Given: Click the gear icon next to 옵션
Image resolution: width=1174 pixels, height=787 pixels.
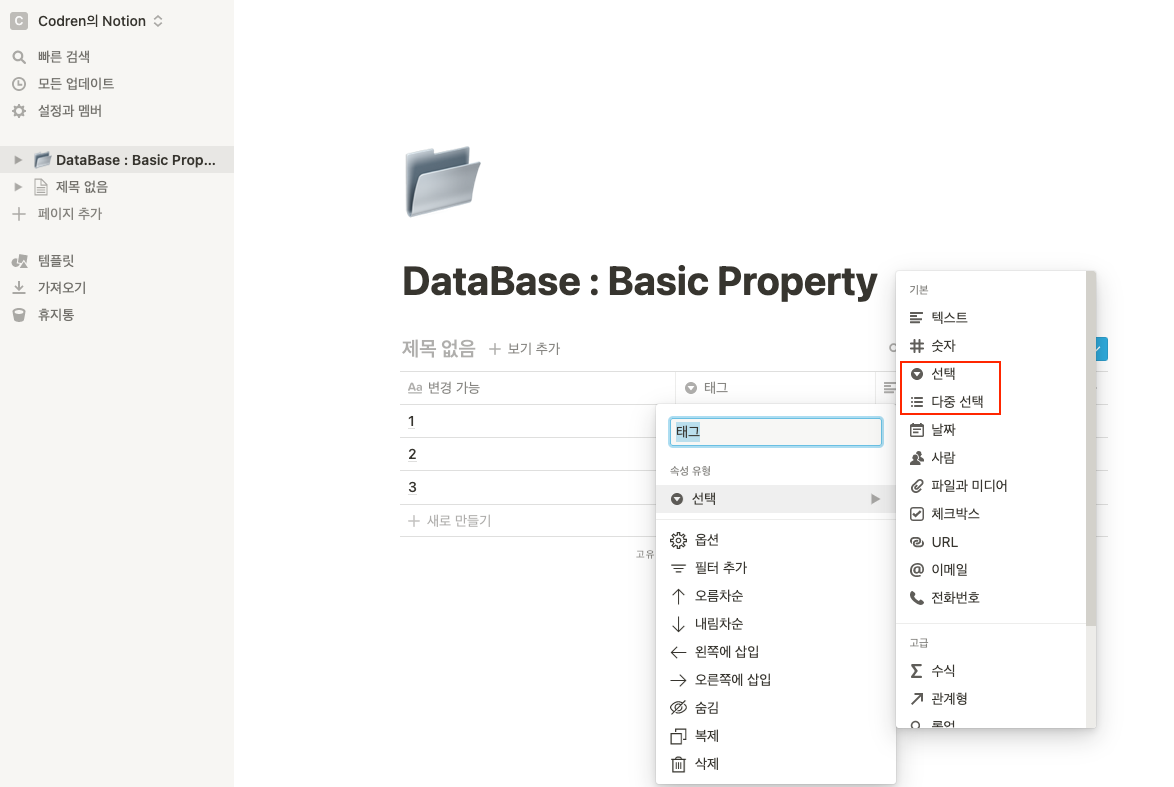Looking at the screenshot, I should [678, 540].
